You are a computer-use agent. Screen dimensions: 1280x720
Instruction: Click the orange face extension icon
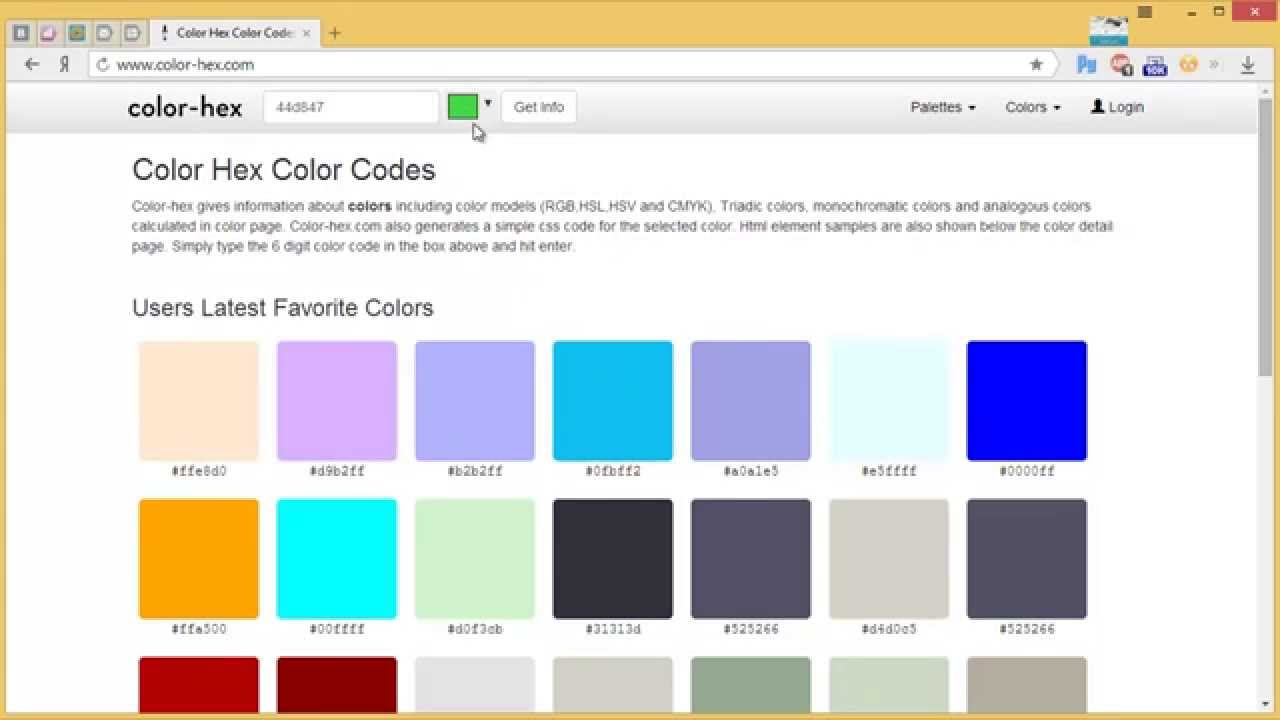tap(1188, 64)
